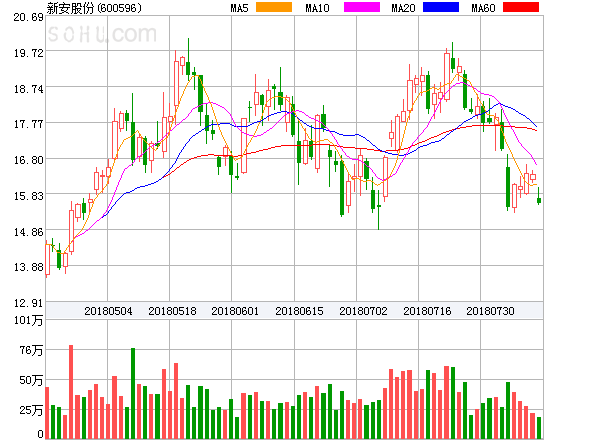The image size is (600, 440).
Task: Click the 20180518 date label
Action: coord(172,311)
